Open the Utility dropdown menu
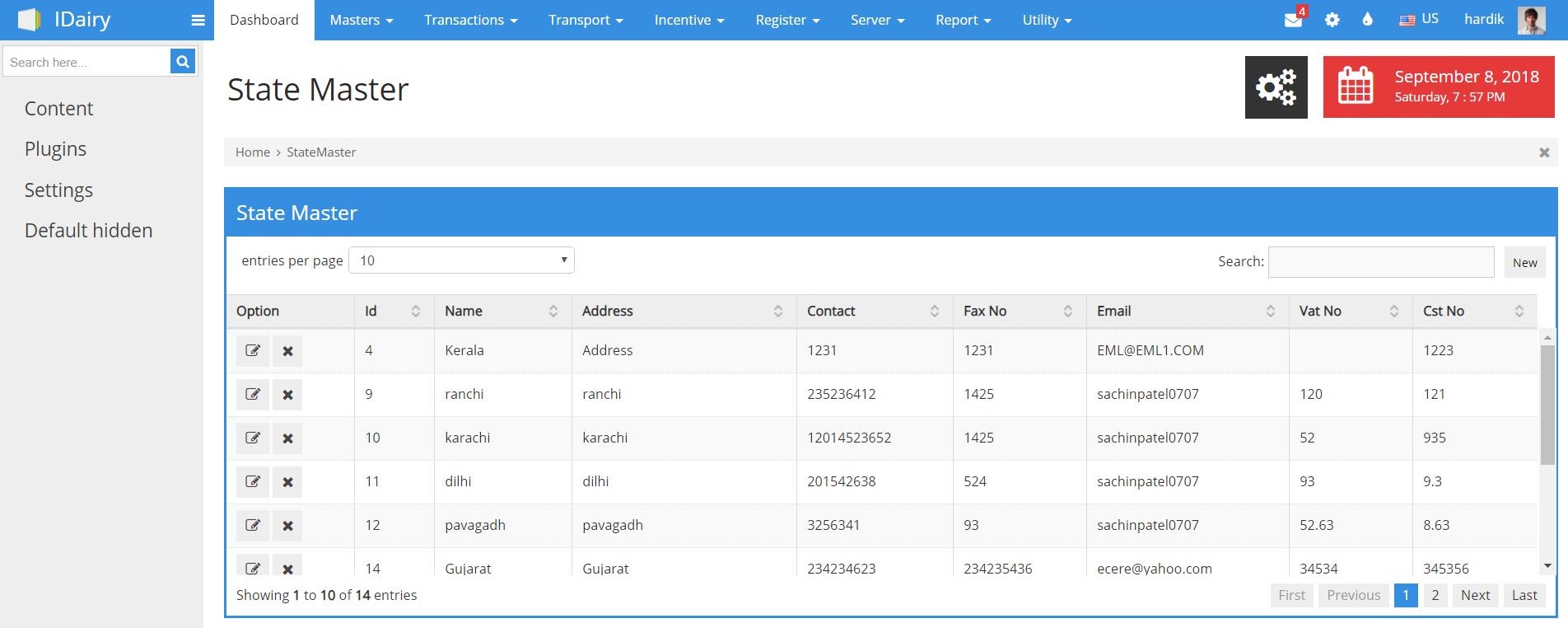Image resolution: width=1568 pixels, height=628 pixels. (x=1047, y=20)
